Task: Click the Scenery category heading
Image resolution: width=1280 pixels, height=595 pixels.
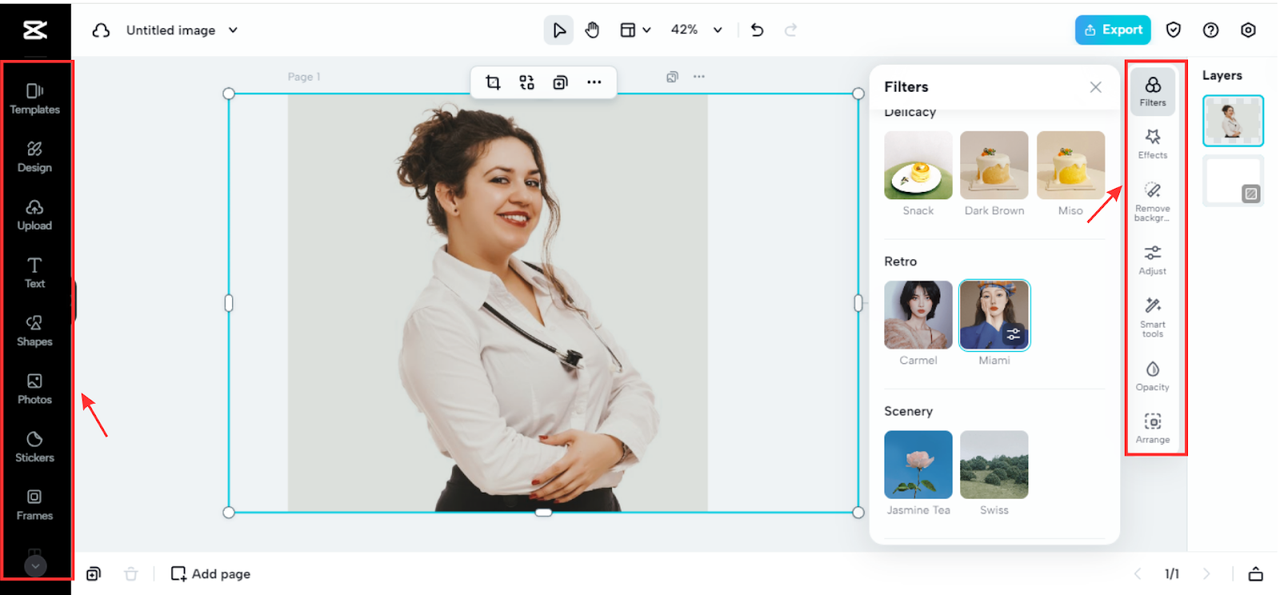Action: pyautogui.click(x=908, y=411)
